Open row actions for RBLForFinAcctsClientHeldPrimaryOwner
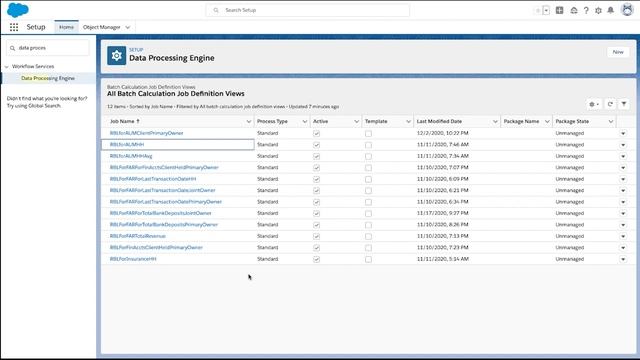 coord(623,247)
